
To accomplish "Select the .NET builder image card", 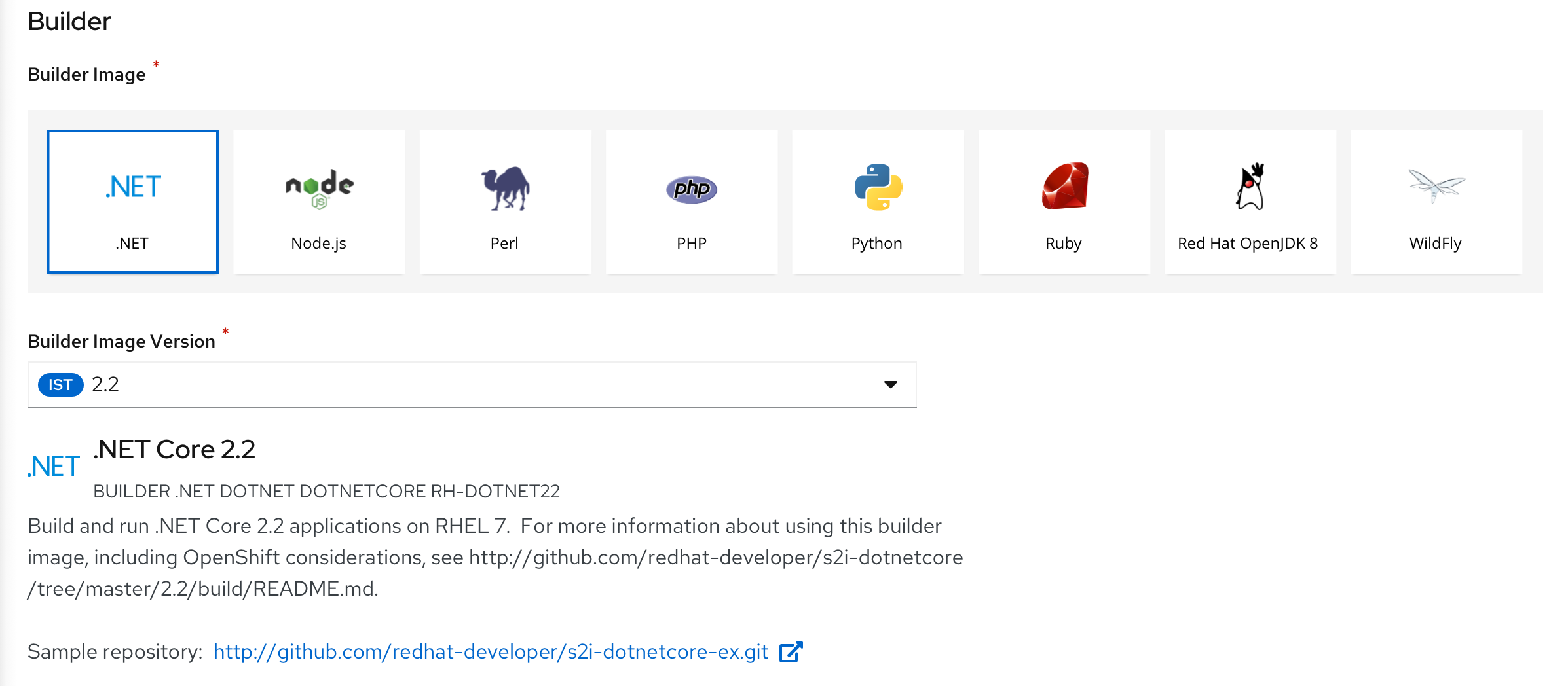I will (x=132, y=201).
